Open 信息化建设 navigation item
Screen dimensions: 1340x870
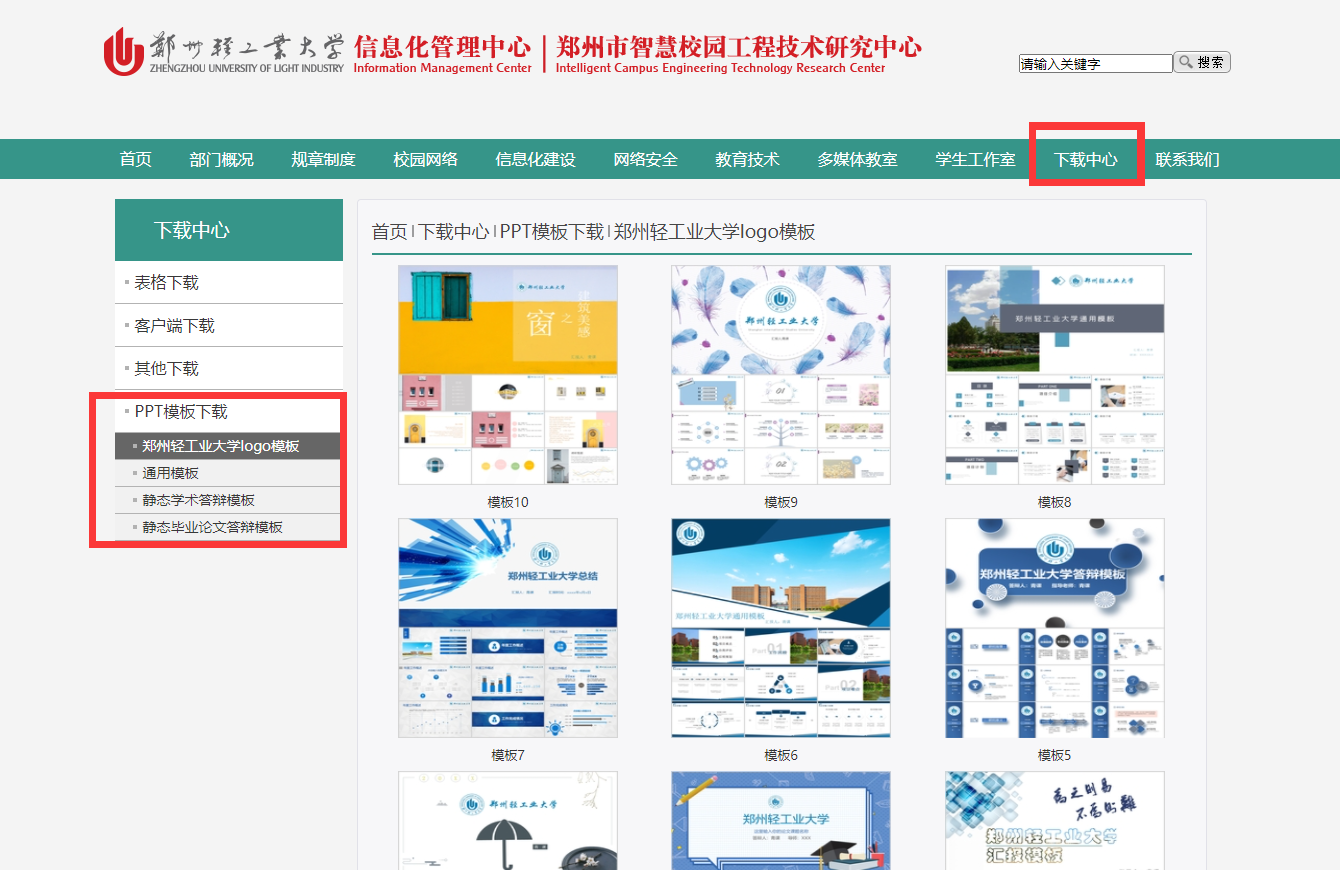point(536,159)
